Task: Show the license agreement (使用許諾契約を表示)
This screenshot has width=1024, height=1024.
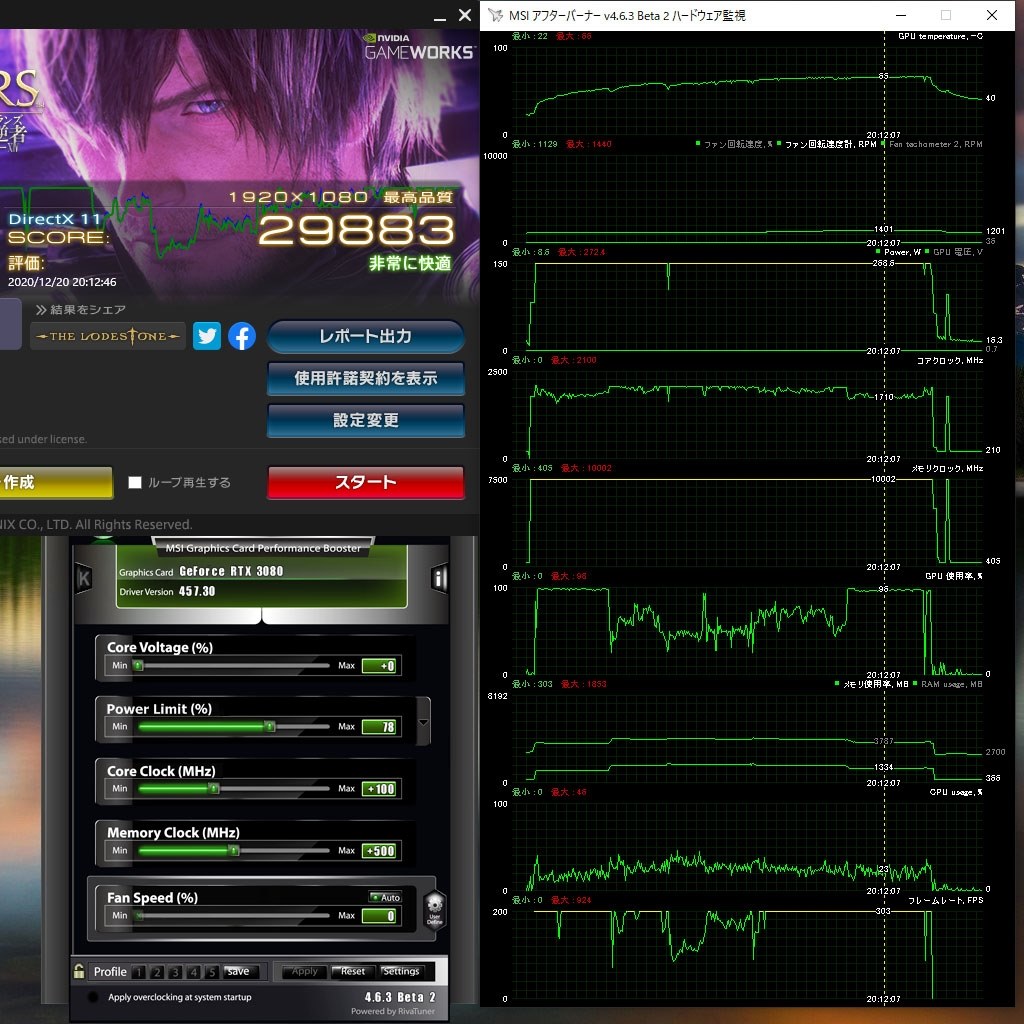Action: point(366,378)
